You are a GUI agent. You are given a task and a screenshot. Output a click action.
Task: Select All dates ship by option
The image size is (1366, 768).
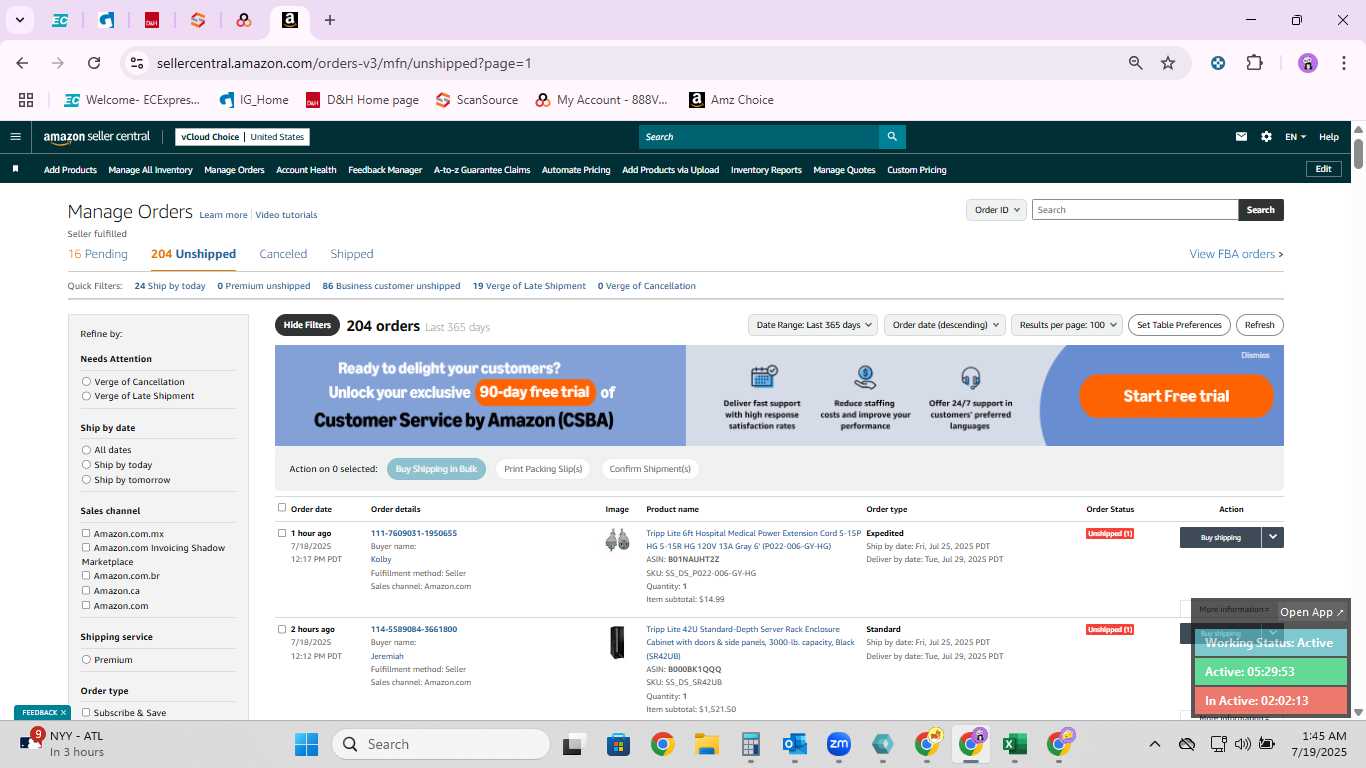click(86, 450)
